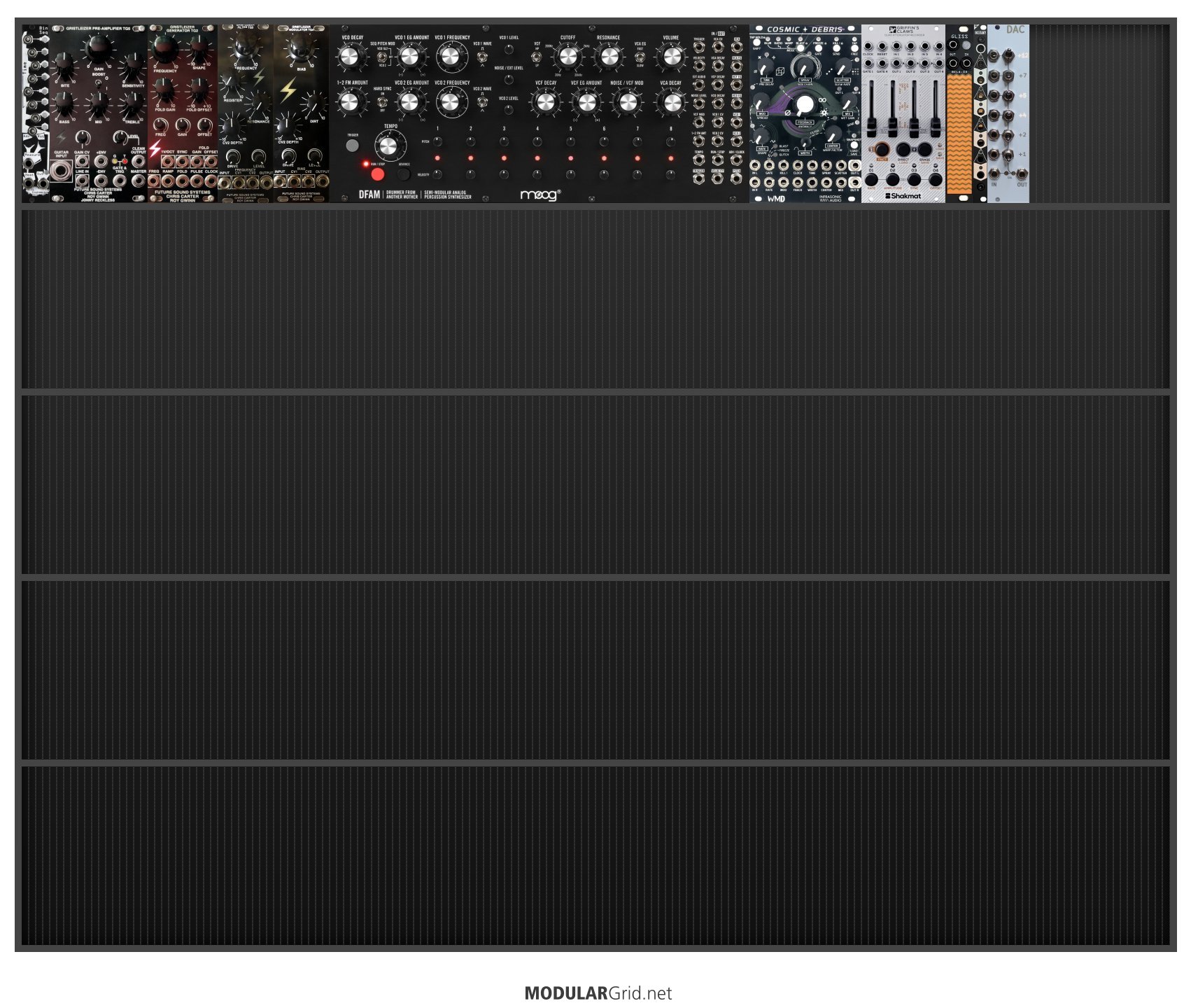Click the Snapshot Load/Save button
Image resolution: width=1198 pixels, height=1008 pixels.
pos(854,146)
